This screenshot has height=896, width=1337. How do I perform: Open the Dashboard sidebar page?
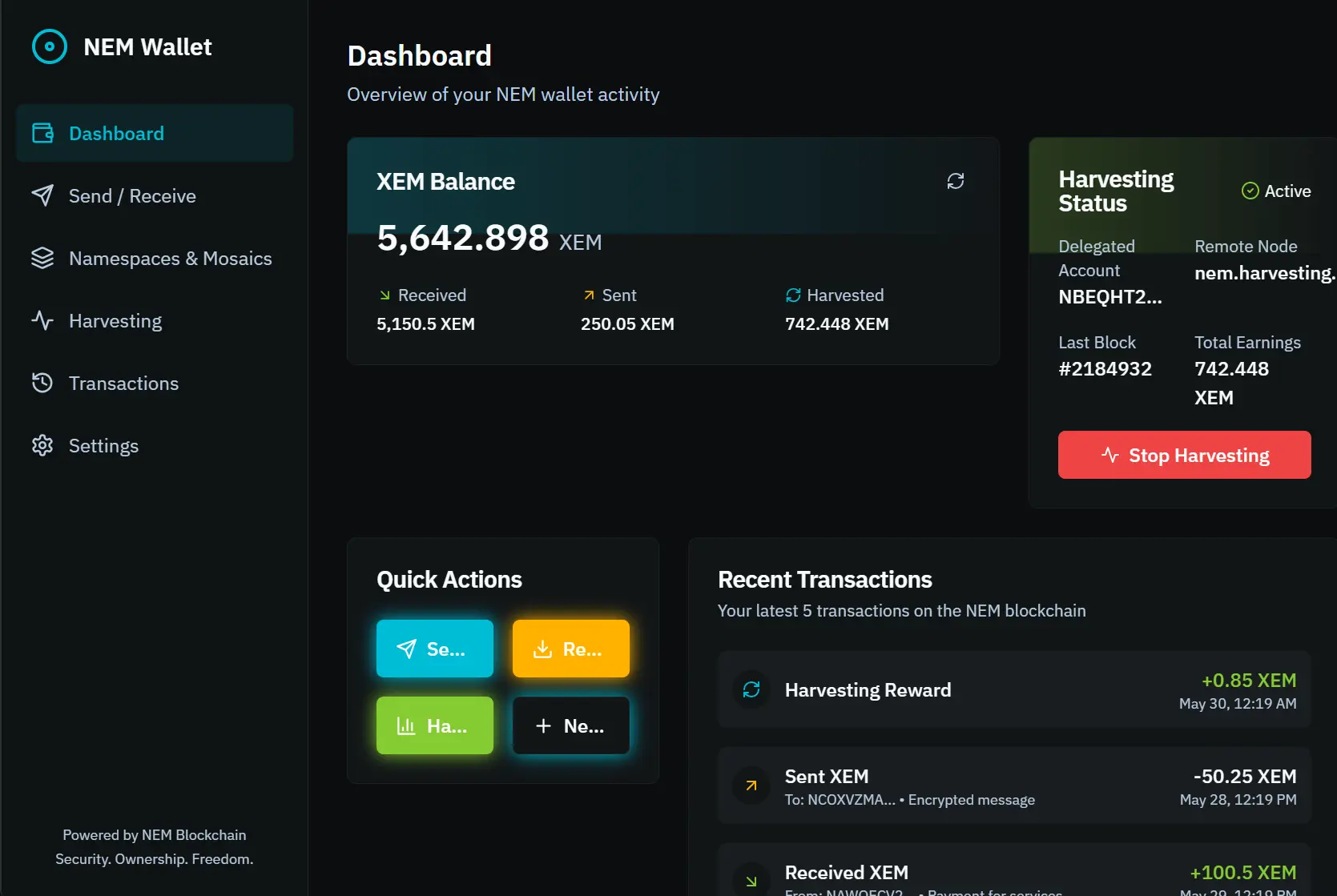[x=155, y=133]
